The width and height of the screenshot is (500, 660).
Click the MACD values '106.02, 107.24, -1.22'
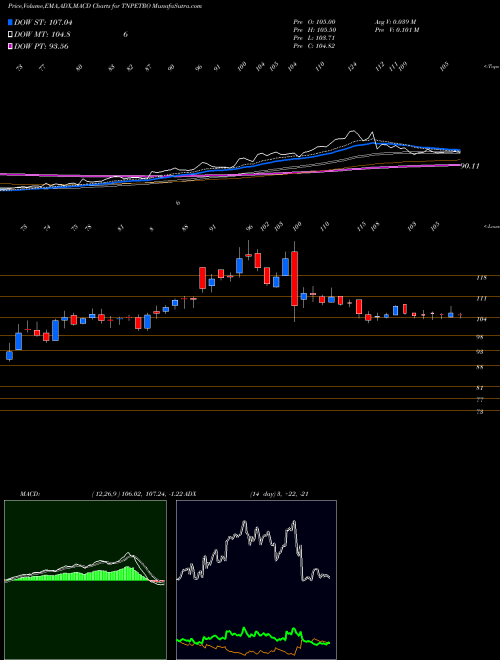pyautogui.click(x=155, y=494)
